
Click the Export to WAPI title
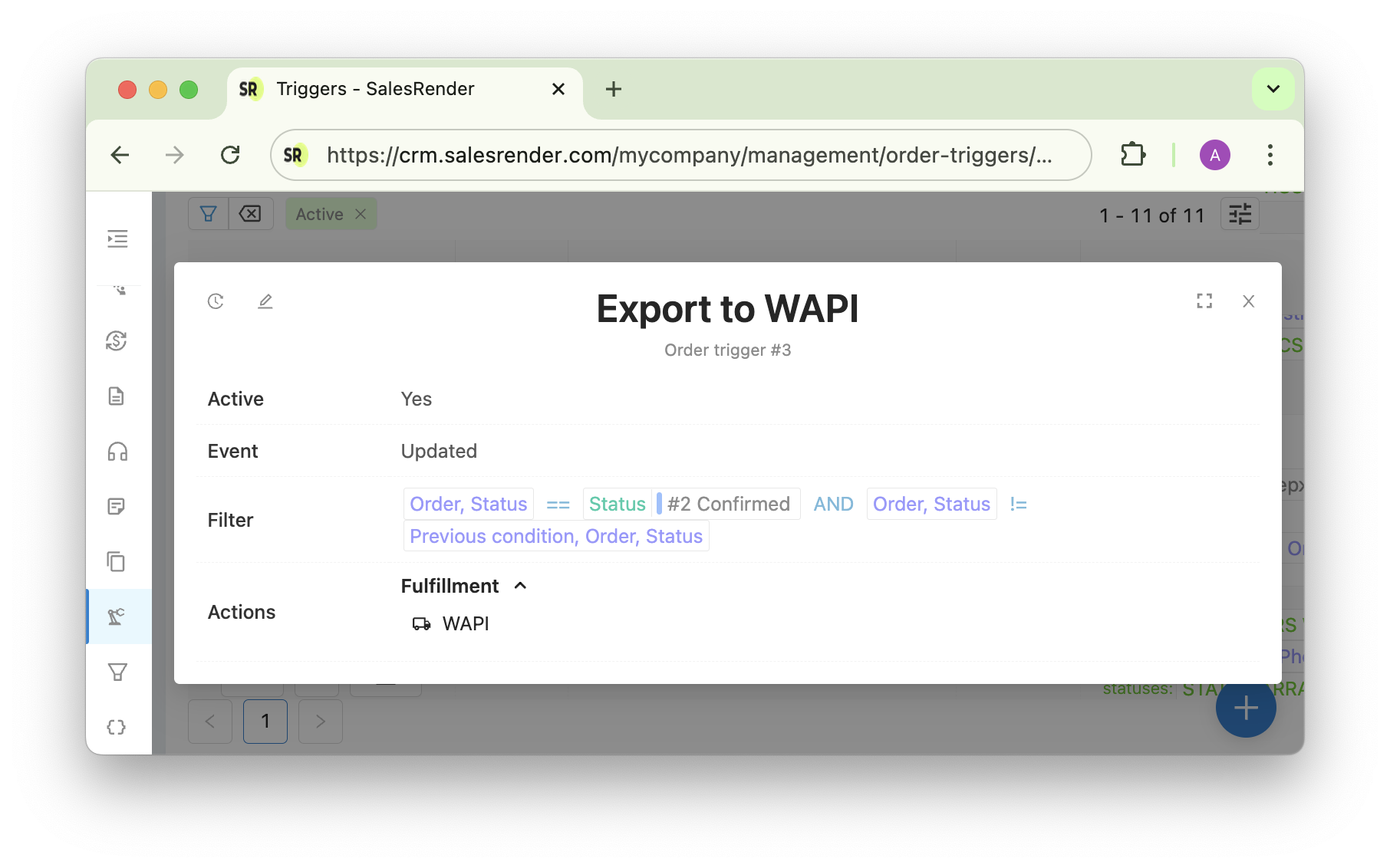[x=728, y=309]
